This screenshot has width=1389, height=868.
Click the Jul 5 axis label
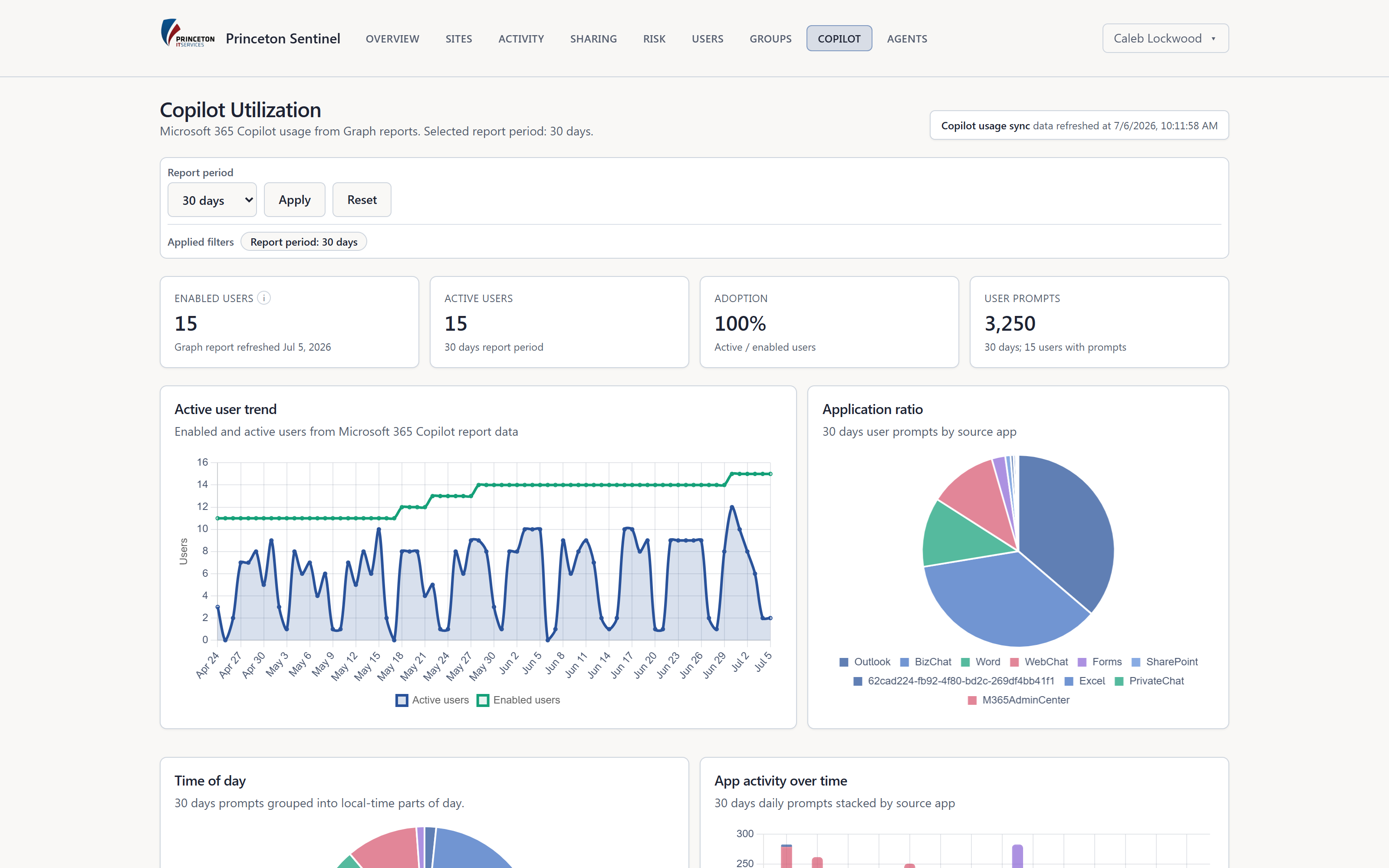click(764, 662)
